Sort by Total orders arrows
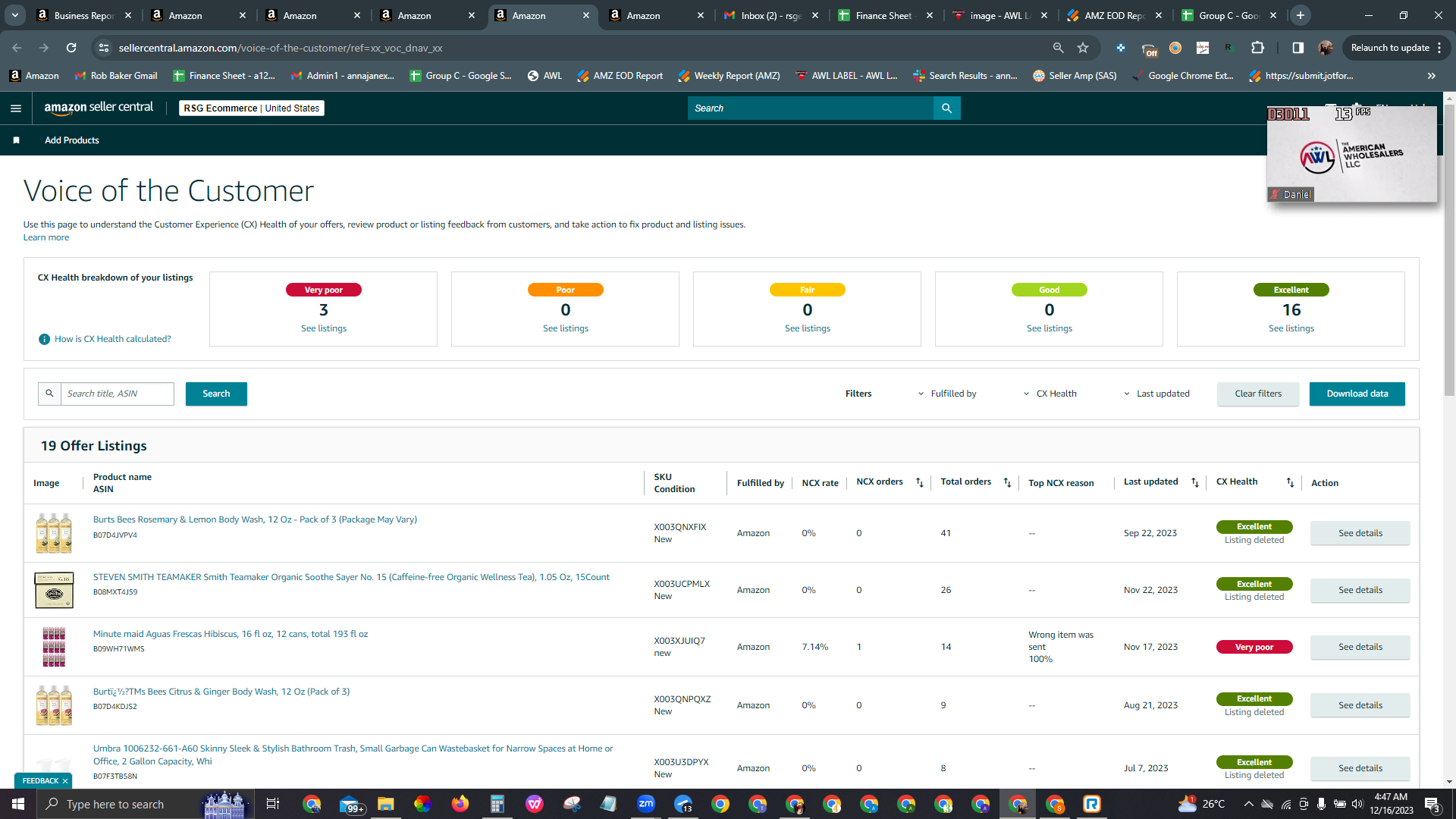The height and width of the screenshot is (819, 1456). tap(1007, 482)
